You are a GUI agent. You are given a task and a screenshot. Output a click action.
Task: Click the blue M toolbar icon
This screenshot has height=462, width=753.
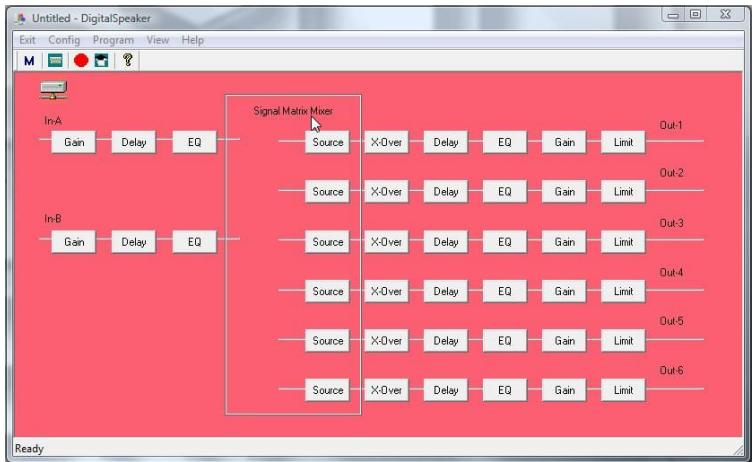pyautogui.click(x=29, y=61)
